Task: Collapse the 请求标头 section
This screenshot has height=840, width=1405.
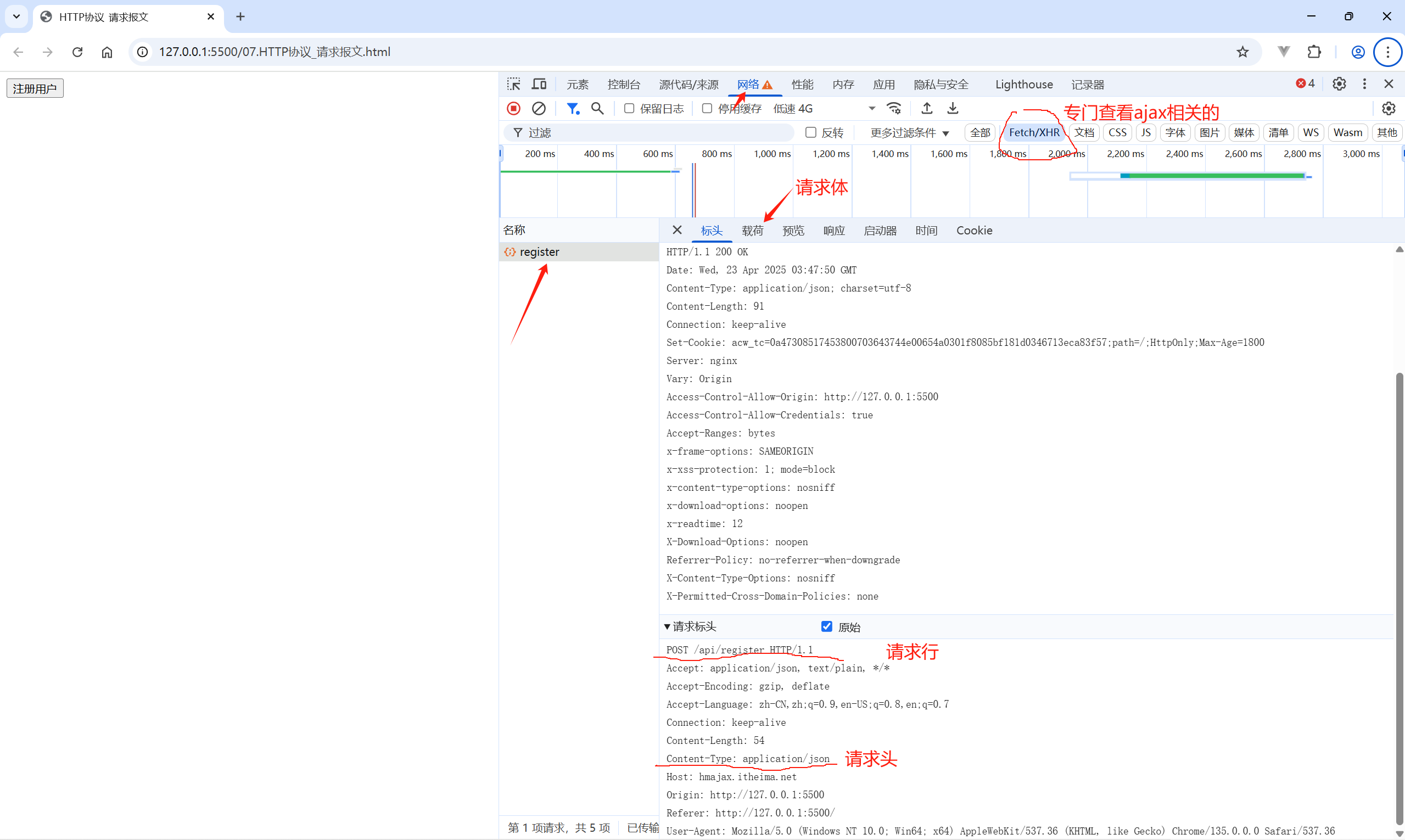Action: 690,626
